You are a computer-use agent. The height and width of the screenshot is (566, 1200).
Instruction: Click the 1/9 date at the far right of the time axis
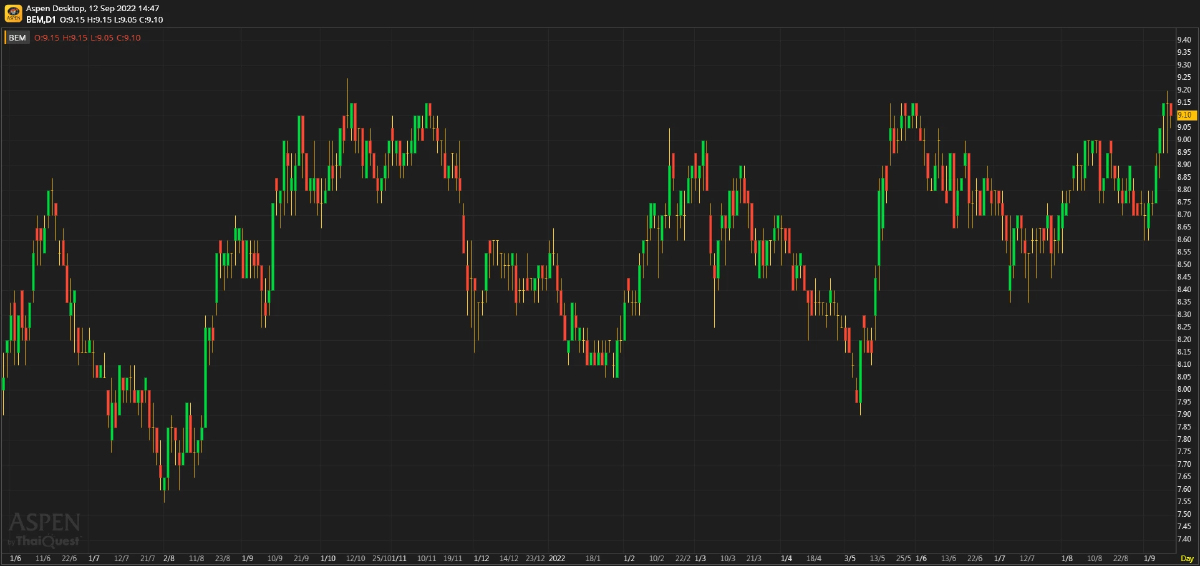(x=1150, y=557)
